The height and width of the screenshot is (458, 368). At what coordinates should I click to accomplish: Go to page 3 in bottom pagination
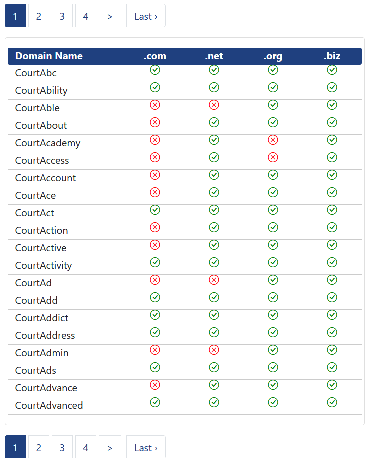(x=62, y=447)
